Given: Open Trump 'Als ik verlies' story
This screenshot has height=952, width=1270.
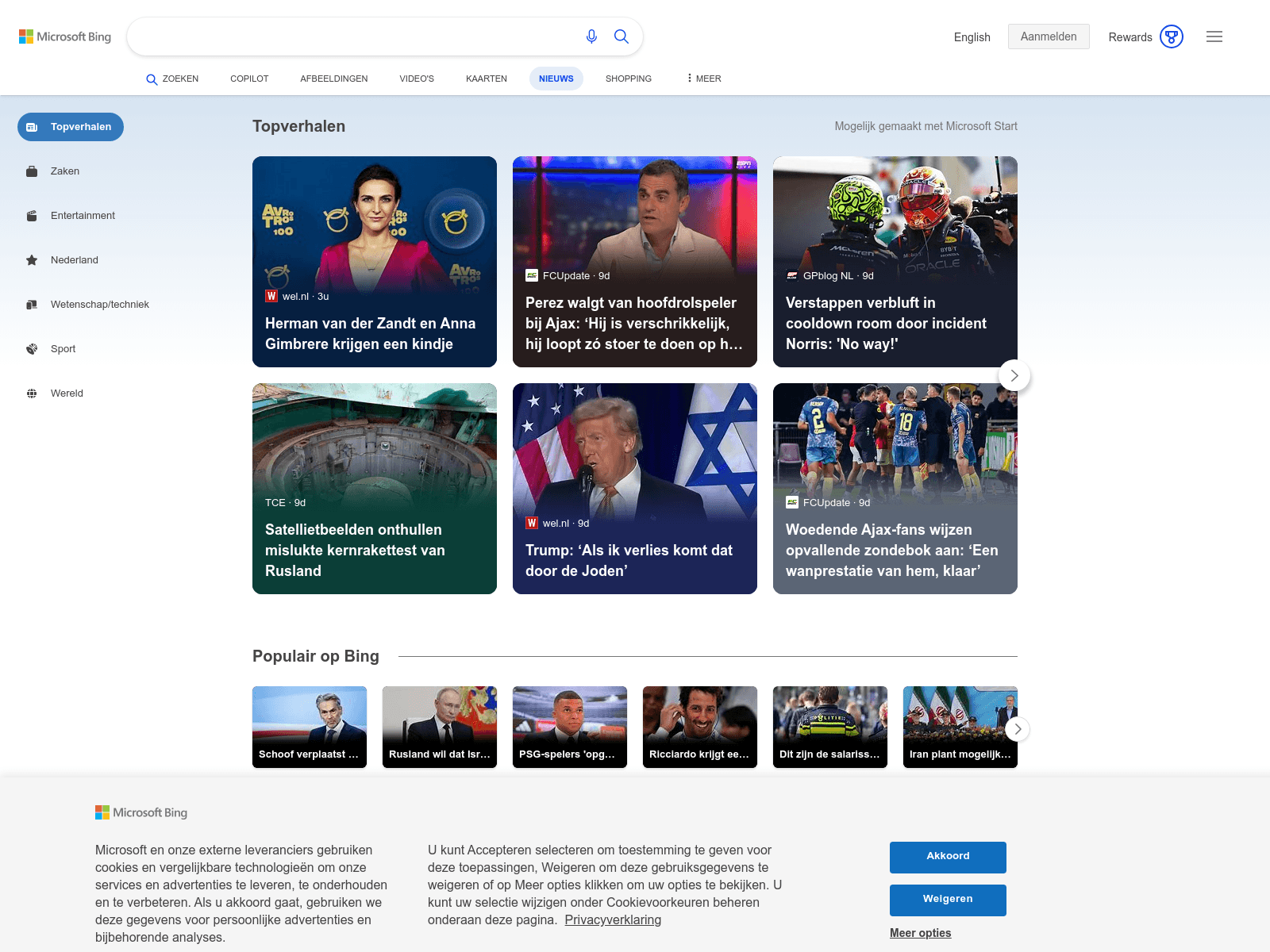Looking at the screenshot, I should [x=635, y=489].
